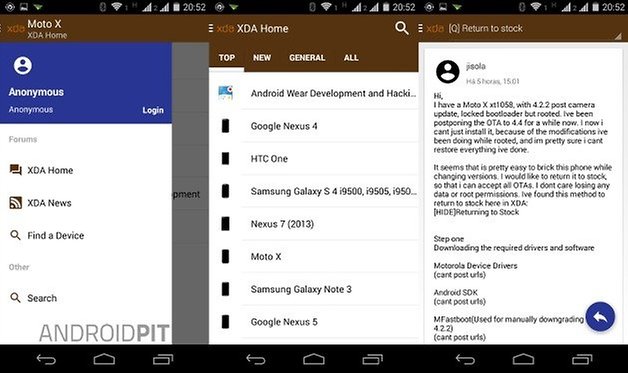Tap Home button in right screen nav bar
Viewport: 628px width, 373px height.
[523, 359]
